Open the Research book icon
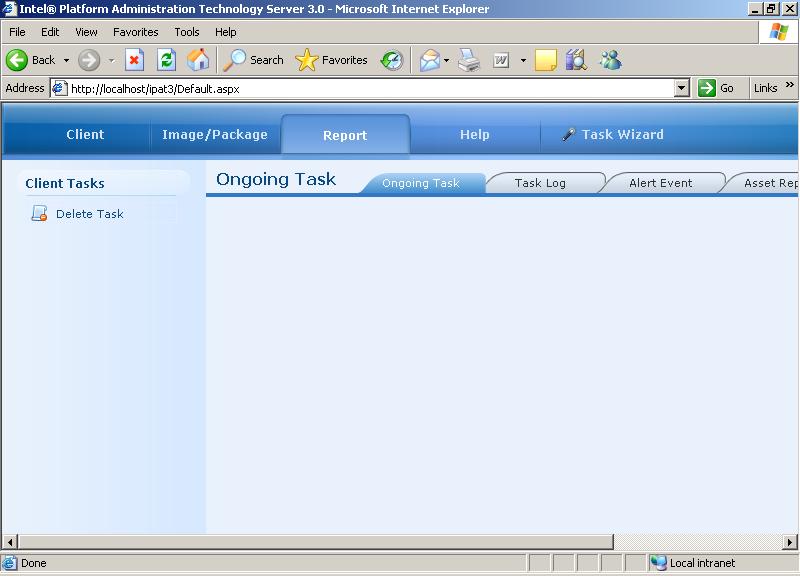 (576, 60)
